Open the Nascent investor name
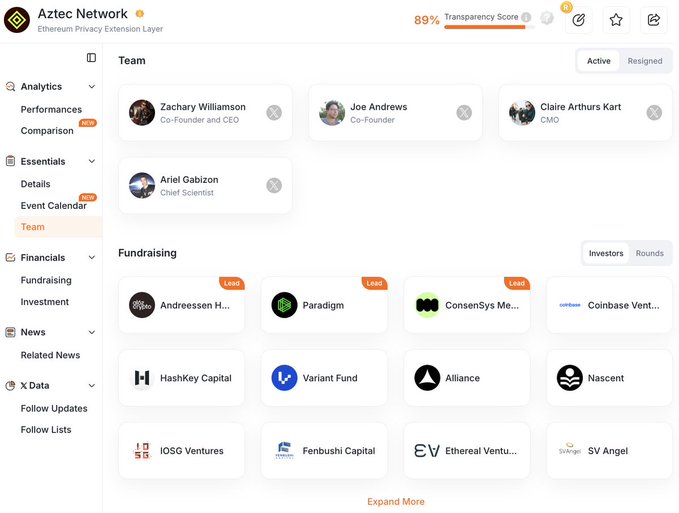The width and height of the screenshot is (679, 513). tap(606, 378)
